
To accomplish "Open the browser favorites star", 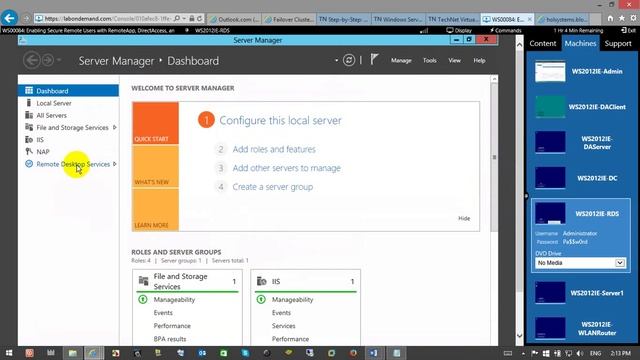I will 622,18.
